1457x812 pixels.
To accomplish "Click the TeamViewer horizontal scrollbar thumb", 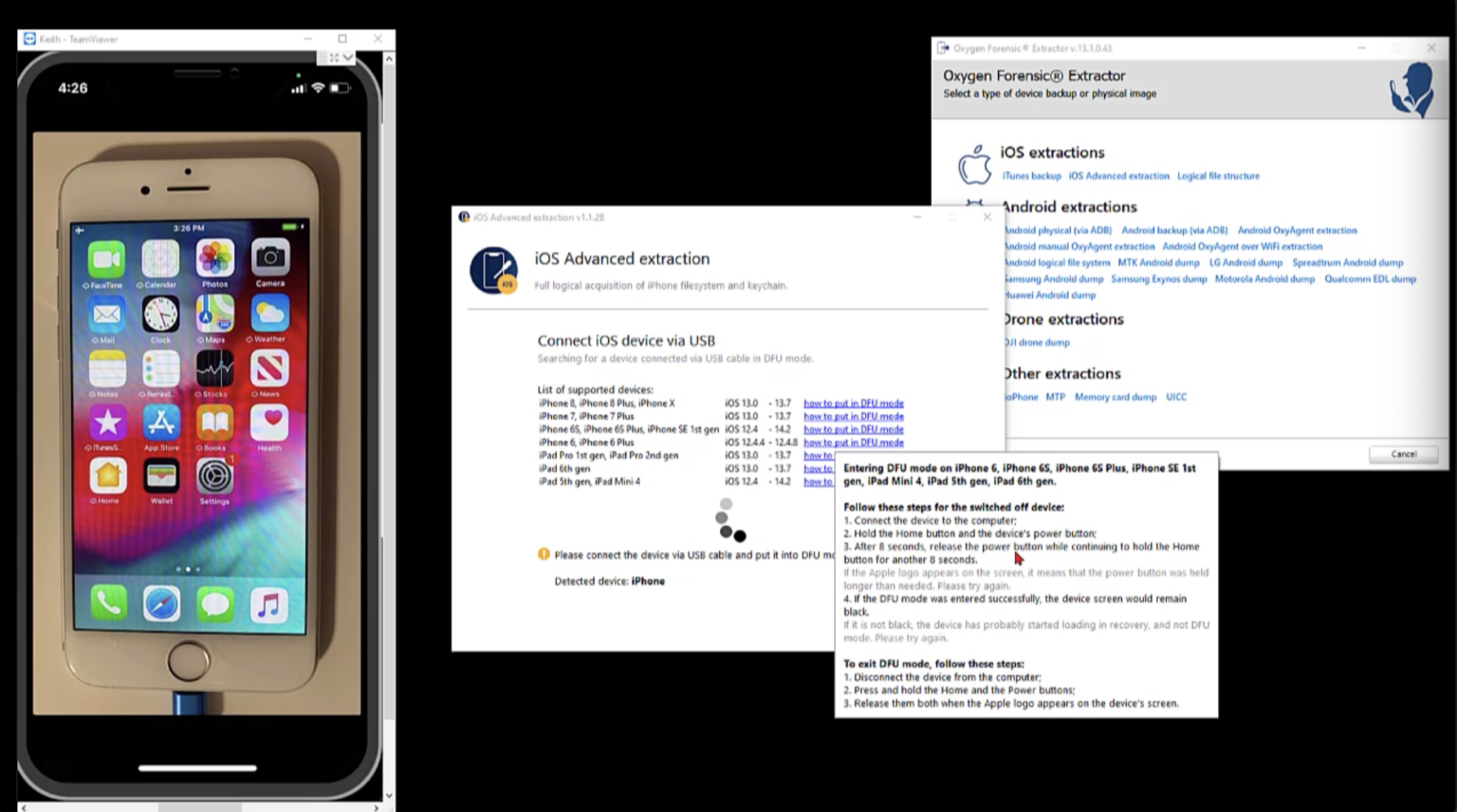I will (x=199, y=807).
